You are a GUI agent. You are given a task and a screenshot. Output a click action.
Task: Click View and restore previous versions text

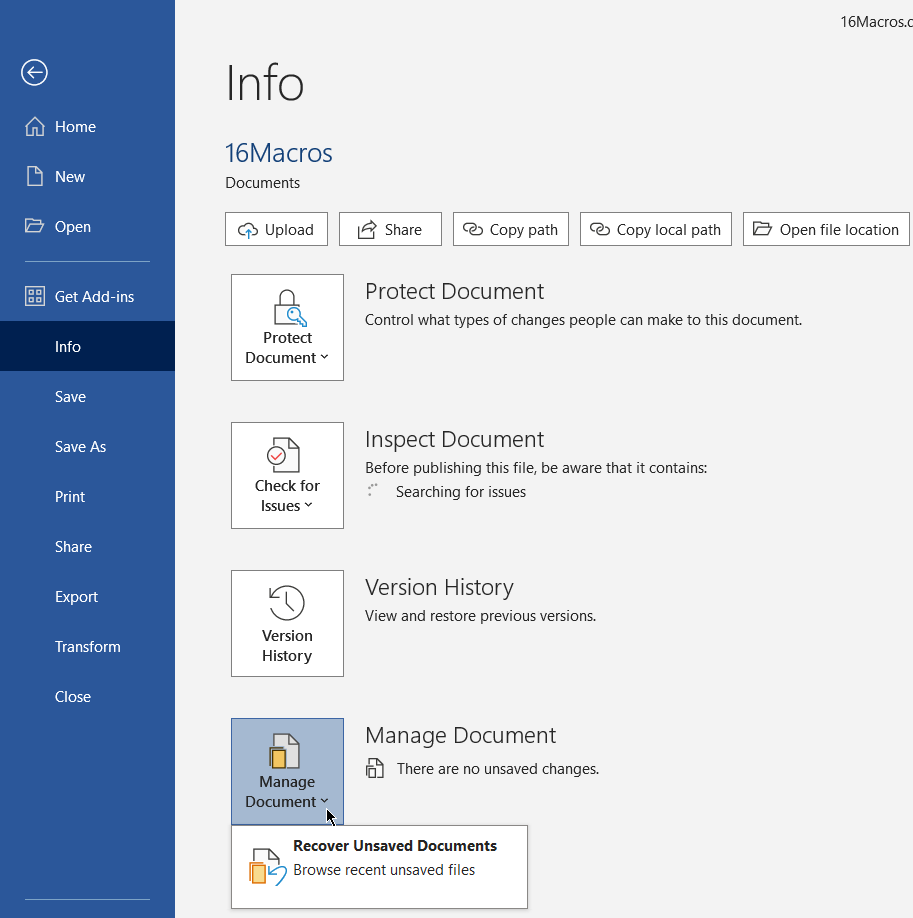[480, 616]
